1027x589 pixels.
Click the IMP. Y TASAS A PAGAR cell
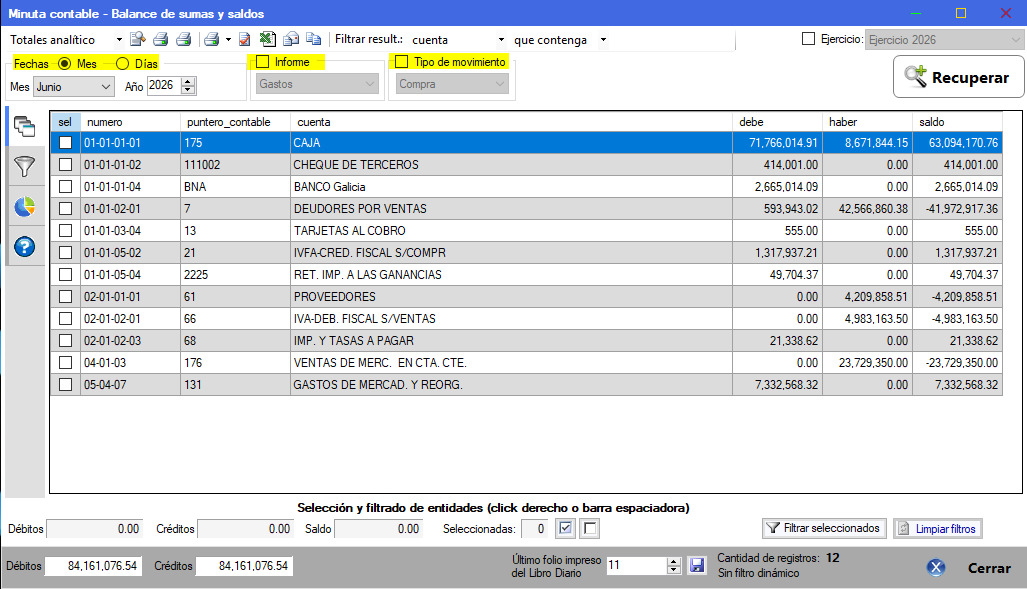pos(511,341)
